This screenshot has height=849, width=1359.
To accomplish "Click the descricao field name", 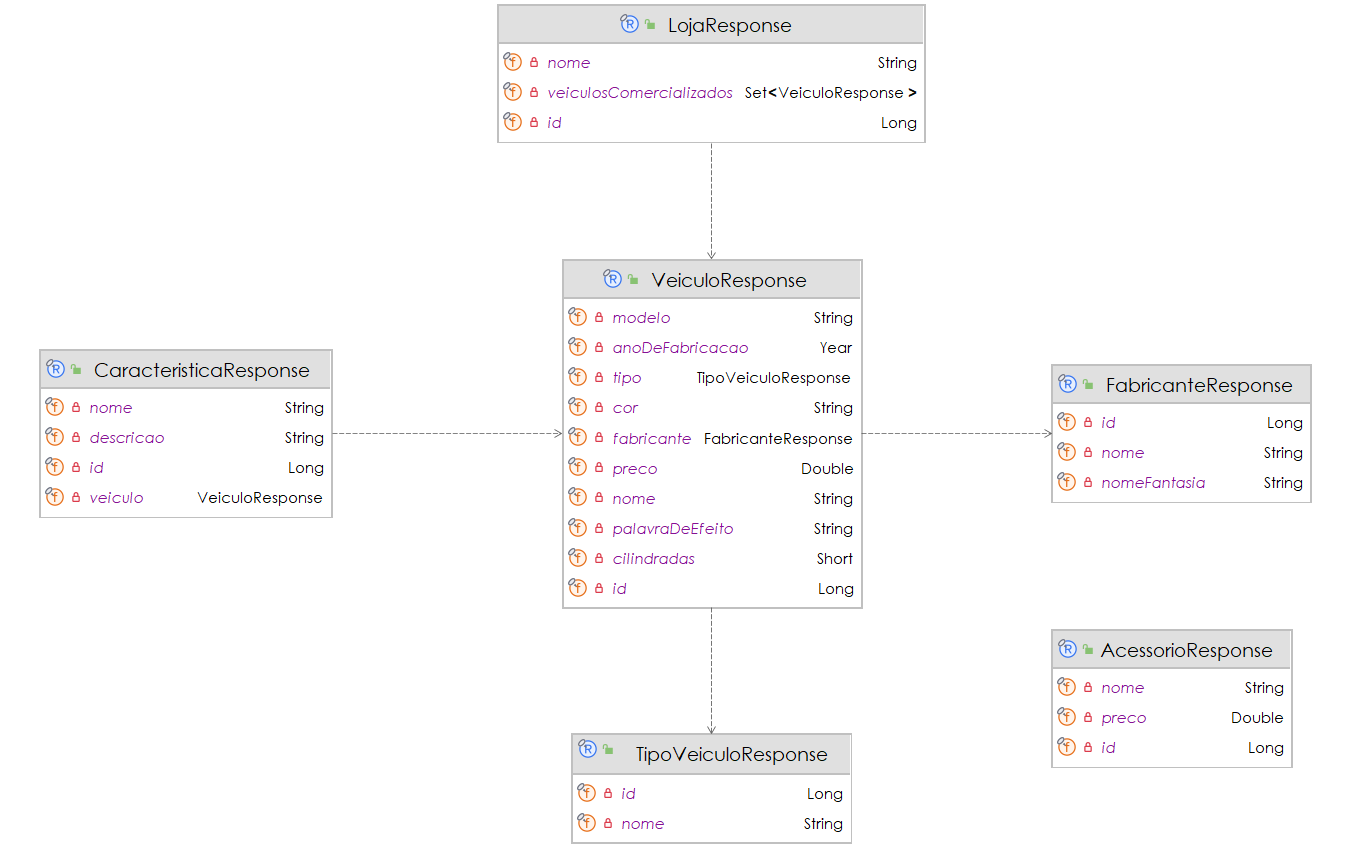I will click(x=127, y=438).
